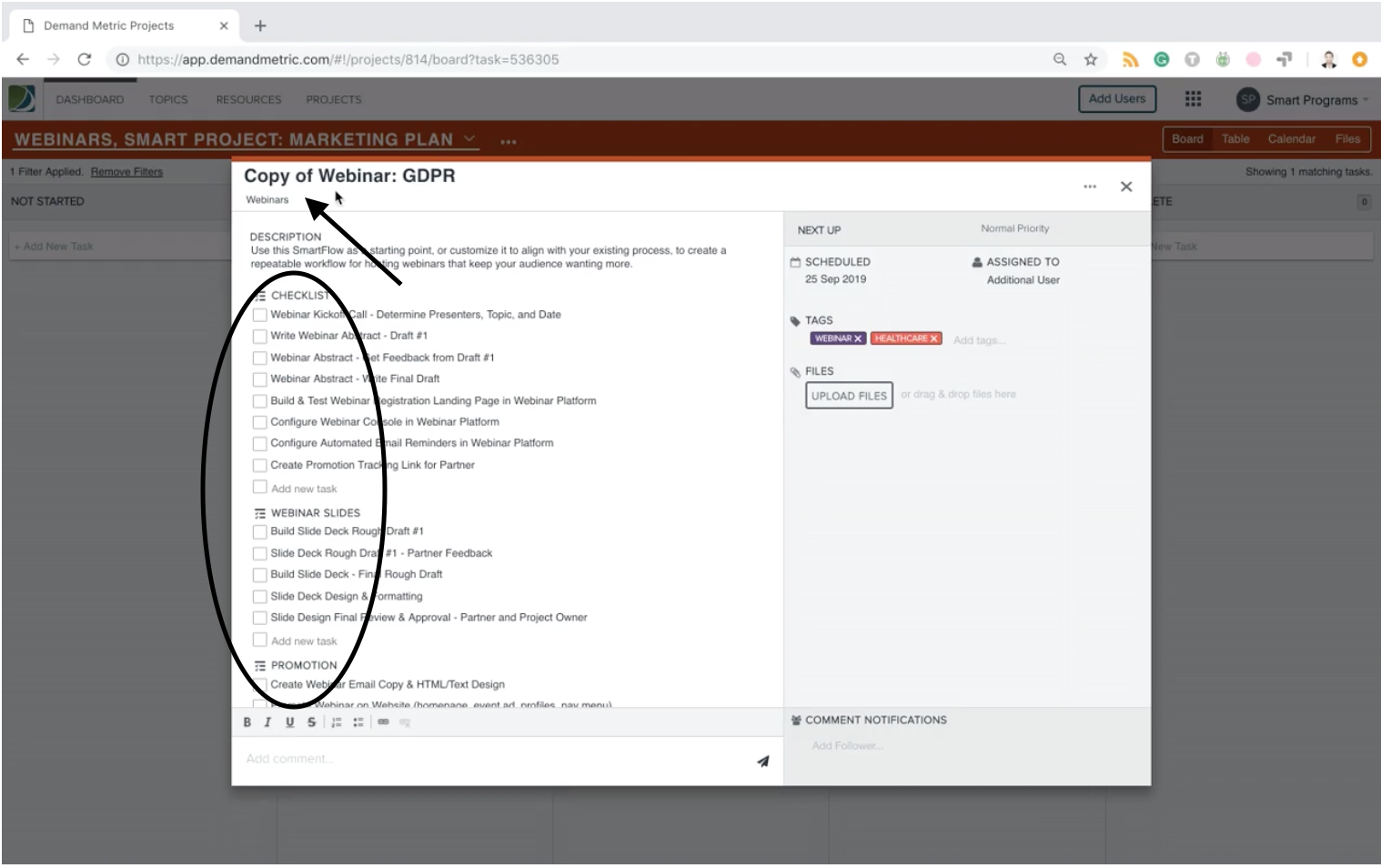Check Write Webinar Abstract Draft #1
This screenshot has width=1381, height=868.
coord(259,336)
